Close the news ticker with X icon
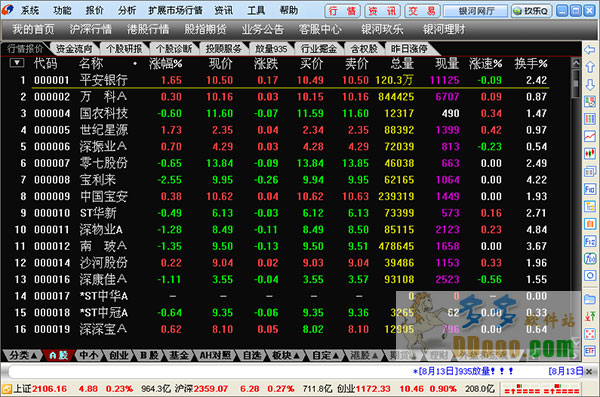 click(589, 371)
